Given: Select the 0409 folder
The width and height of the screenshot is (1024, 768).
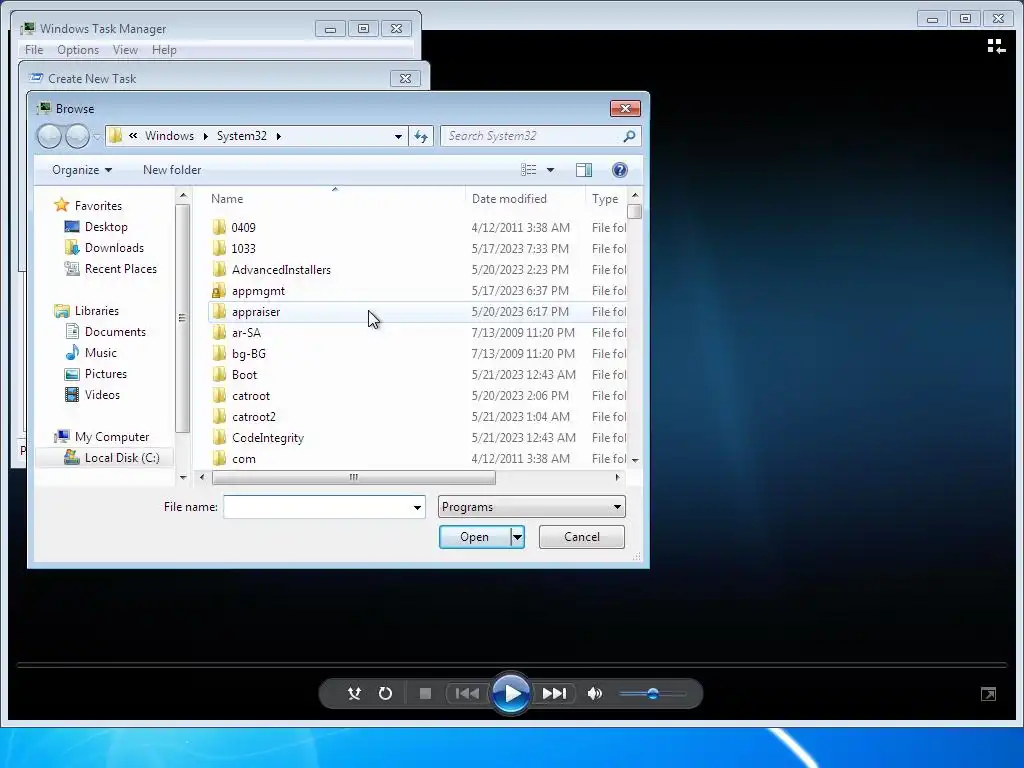Looking at the screenshot, I should [243, 227].
